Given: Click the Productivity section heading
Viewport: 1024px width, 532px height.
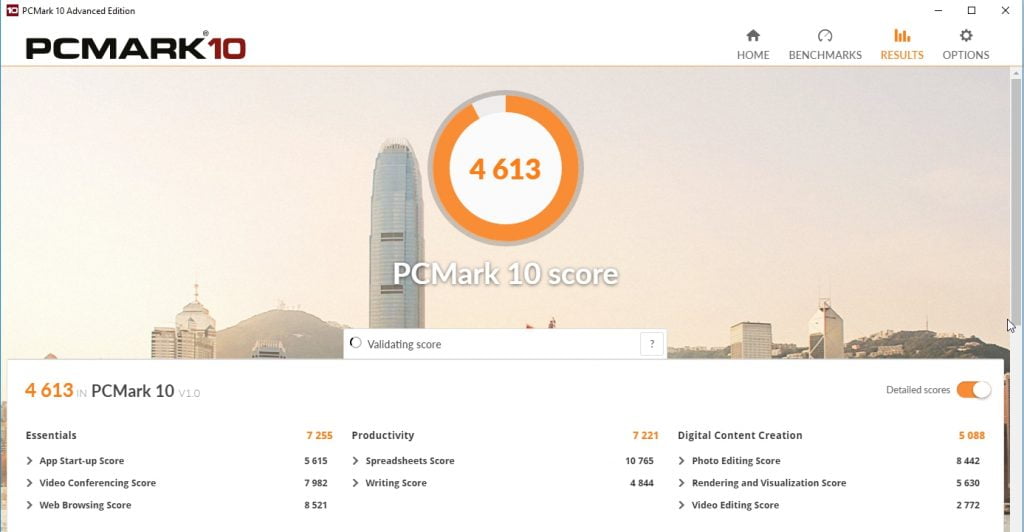Looking at the screenshot, I should point(383,435).
